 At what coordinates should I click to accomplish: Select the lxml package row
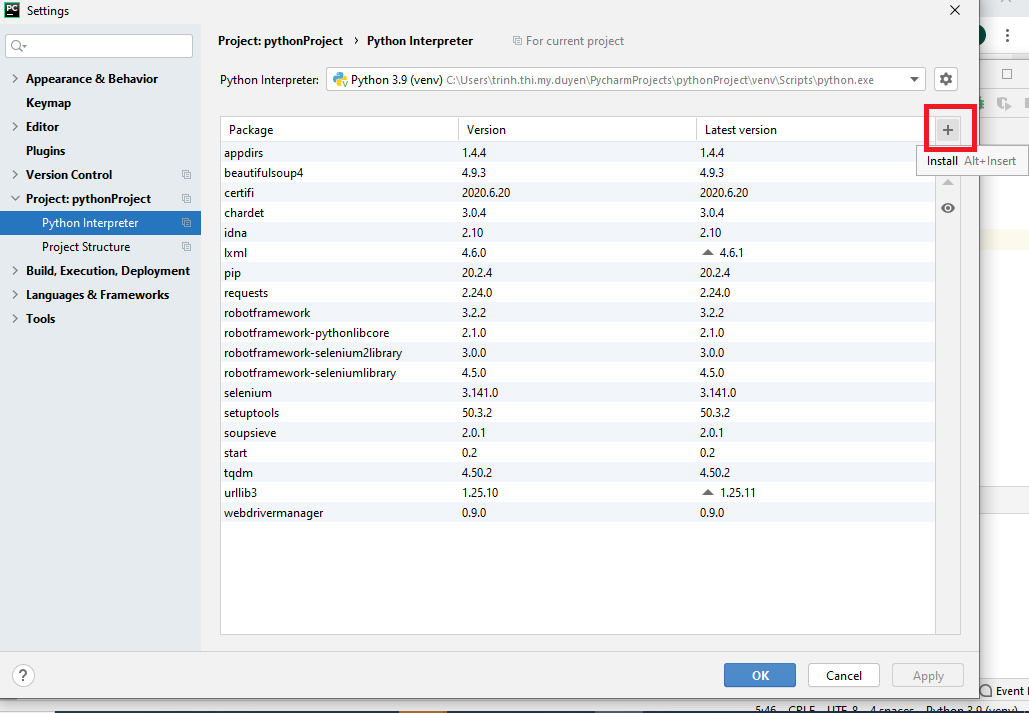pyautogui.click(x=578, y=253)
